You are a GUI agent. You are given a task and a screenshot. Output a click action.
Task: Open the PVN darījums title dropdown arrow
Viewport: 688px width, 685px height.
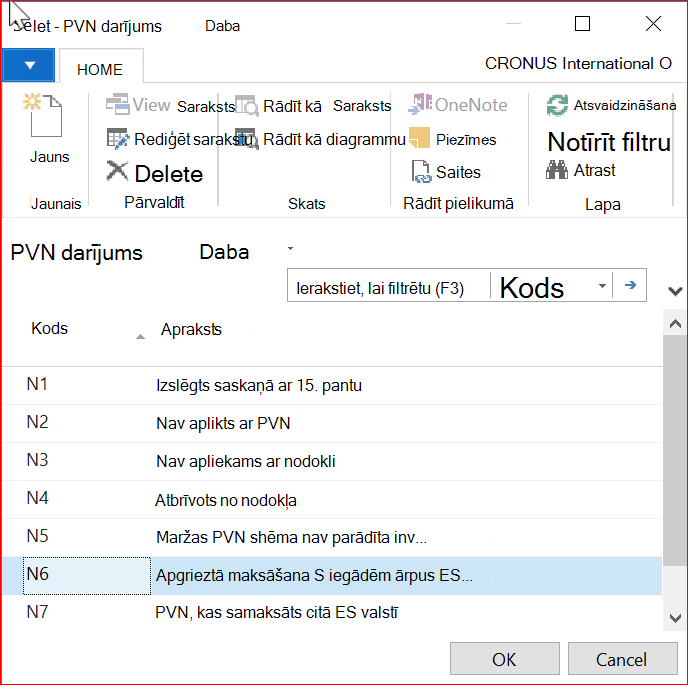(290, 249)
